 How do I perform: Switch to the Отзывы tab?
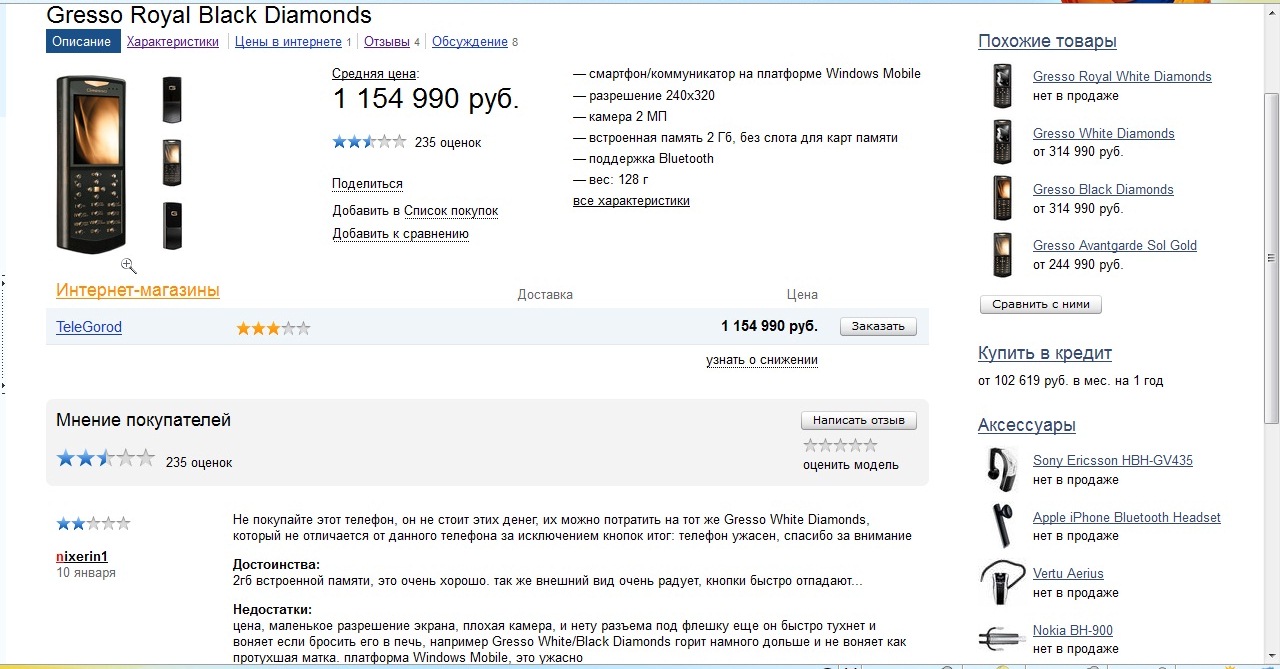387,42
